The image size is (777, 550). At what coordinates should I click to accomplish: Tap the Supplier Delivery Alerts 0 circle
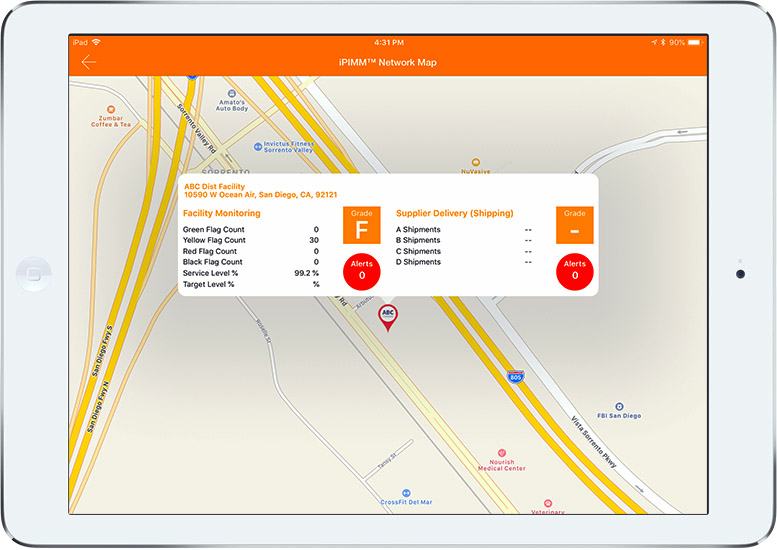(575, 272)
